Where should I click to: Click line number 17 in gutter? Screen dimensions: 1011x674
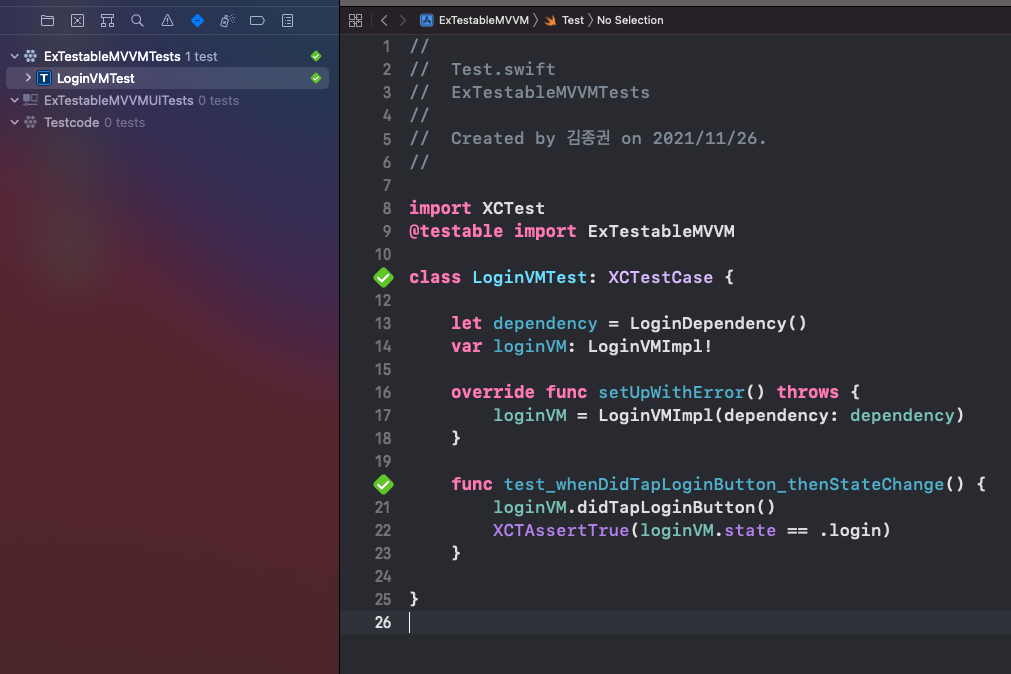(x=383, y=415)
